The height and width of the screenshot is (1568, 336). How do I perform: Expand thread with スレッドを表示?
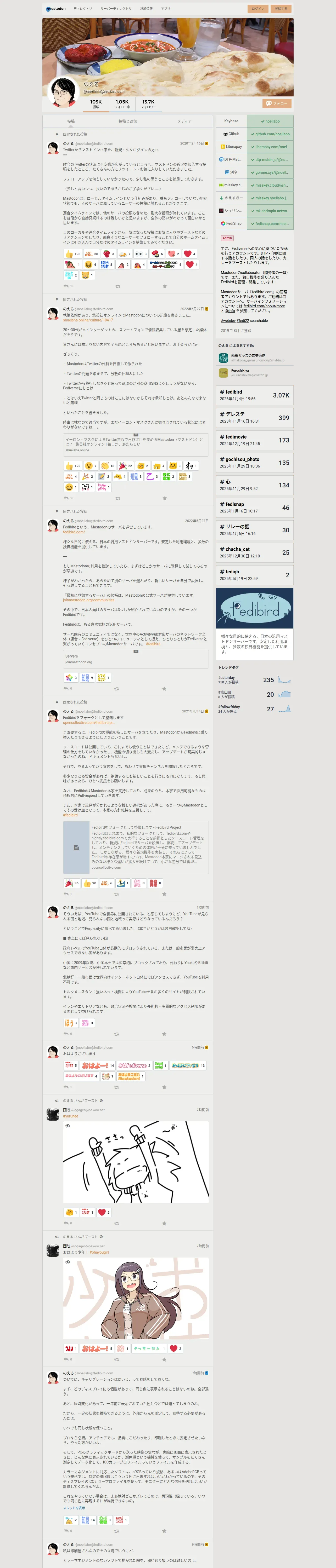pos(74,1508)
